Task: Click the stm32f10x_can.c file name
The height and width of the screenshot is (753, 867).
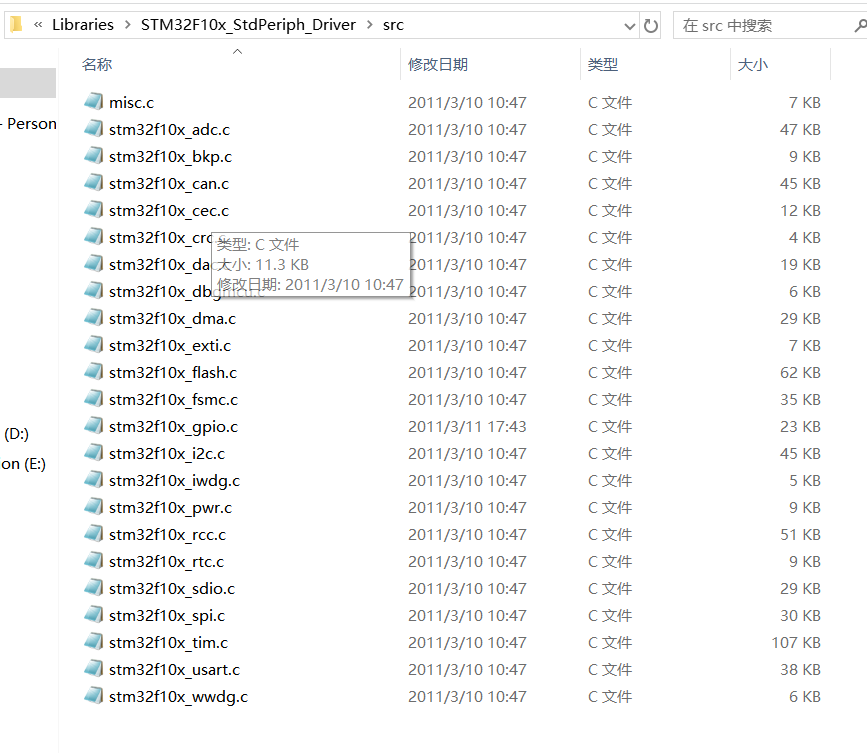Action: coord(169,184)
